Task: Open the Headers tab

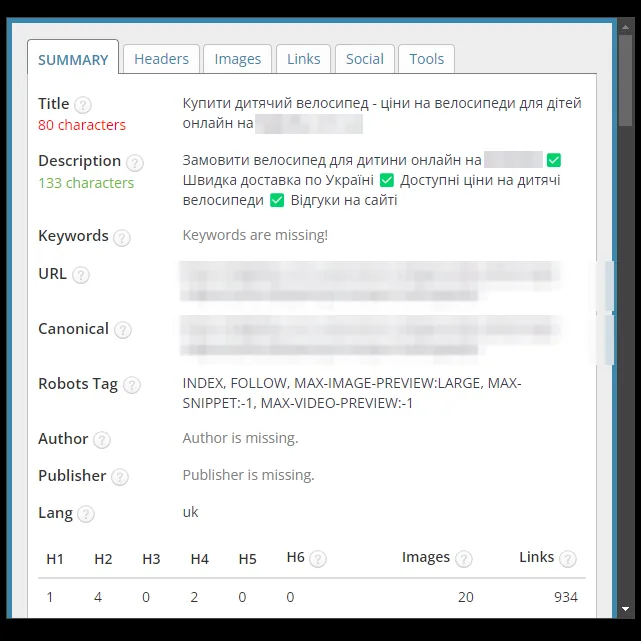Action: pos(161,59)
